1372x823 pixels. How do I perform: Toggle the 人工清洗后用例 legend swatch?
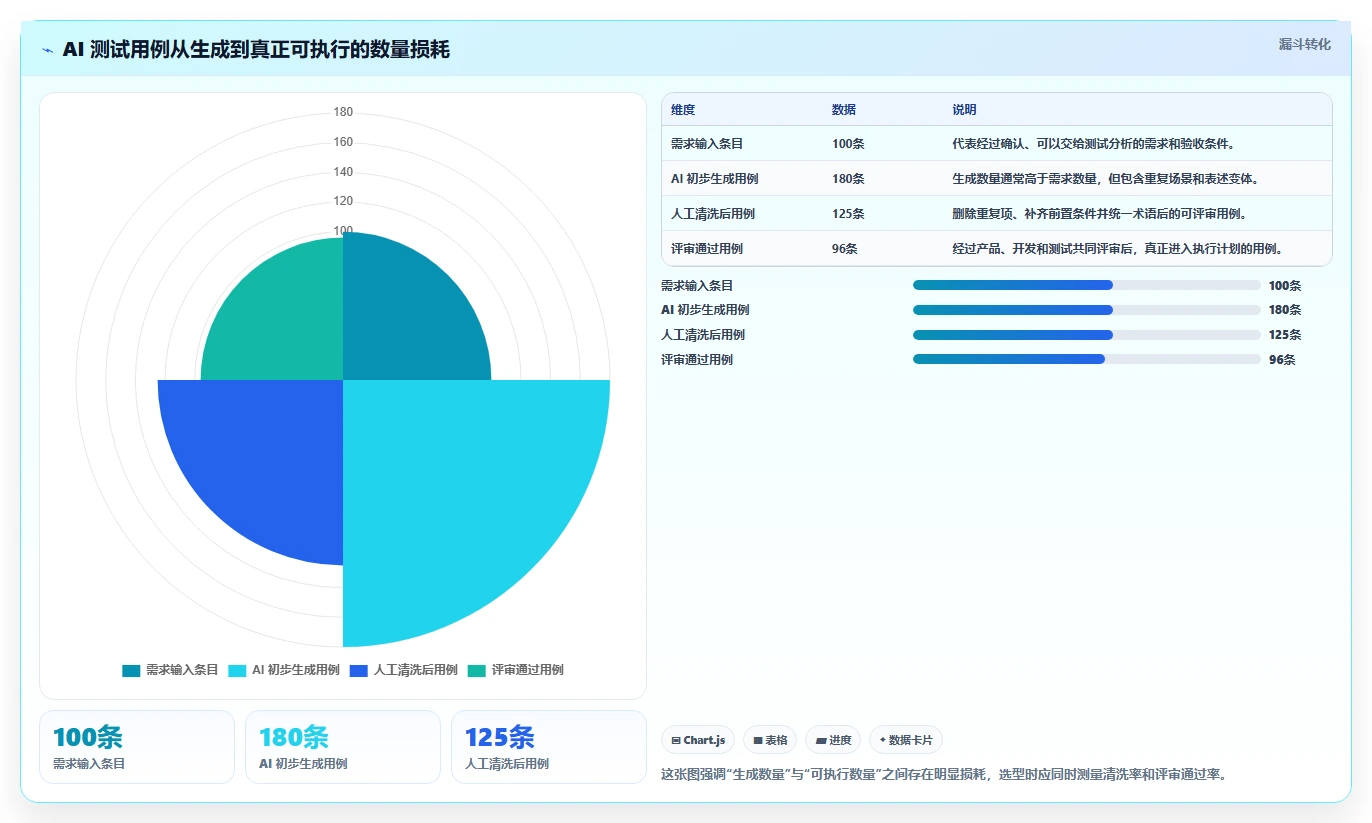click(x=359, y=671)
